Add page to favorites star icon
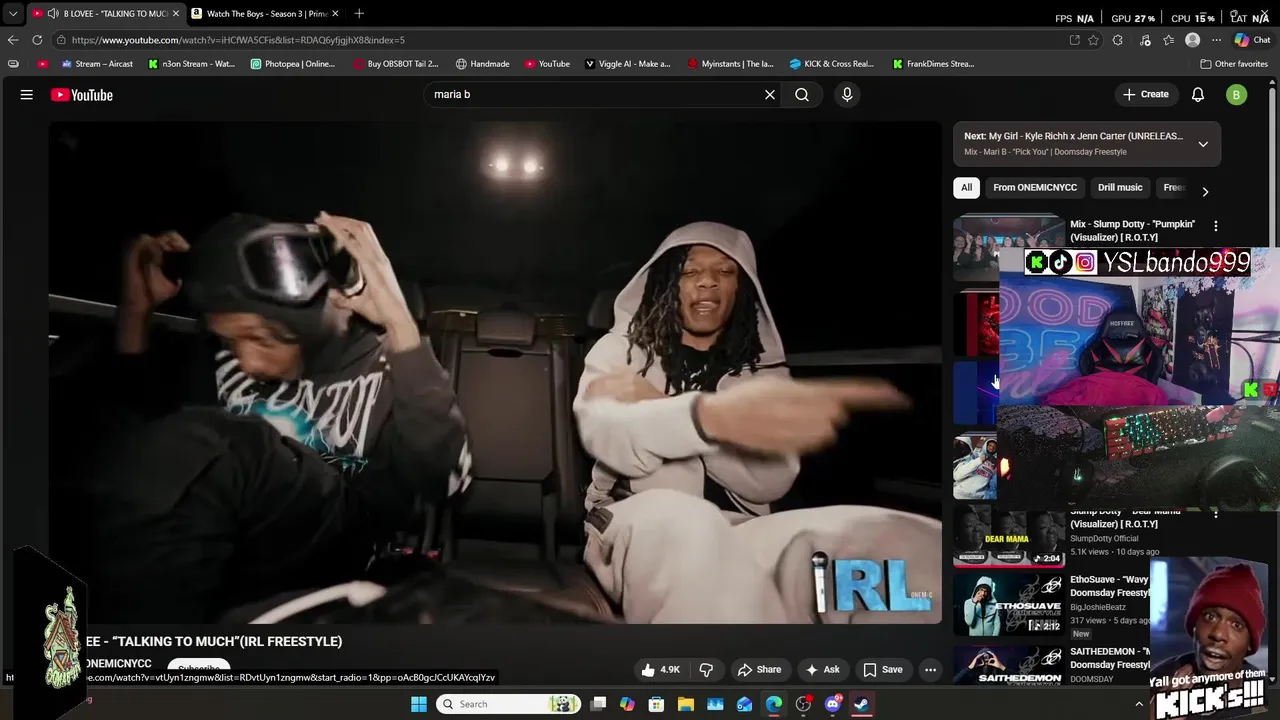This screenshot has height=720, width=1280. click(1093, 40)
